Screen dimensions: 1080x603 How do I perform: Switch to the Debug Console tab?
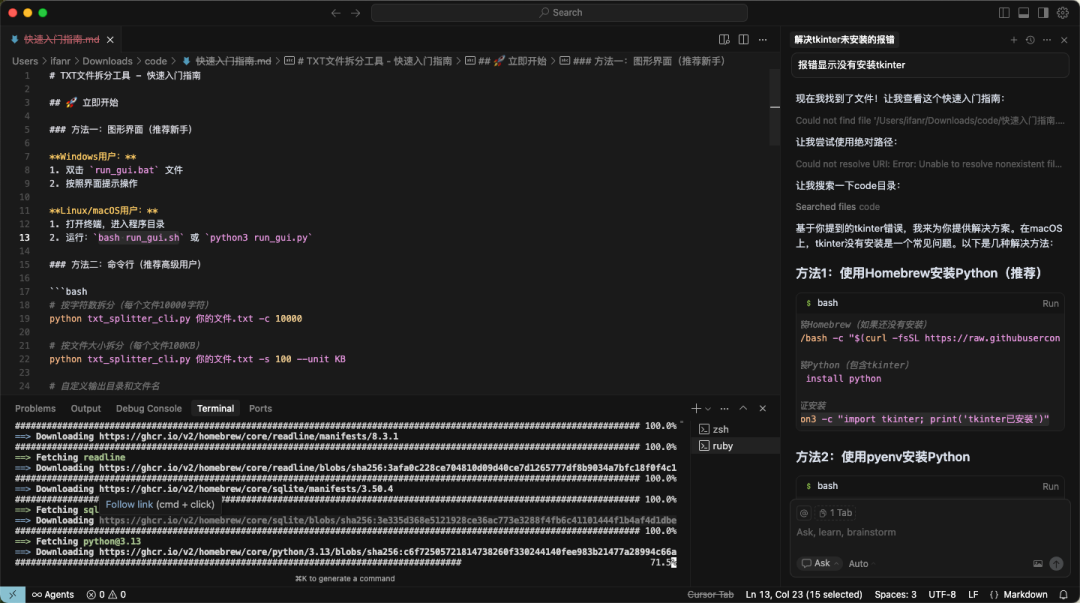(149, 408)
